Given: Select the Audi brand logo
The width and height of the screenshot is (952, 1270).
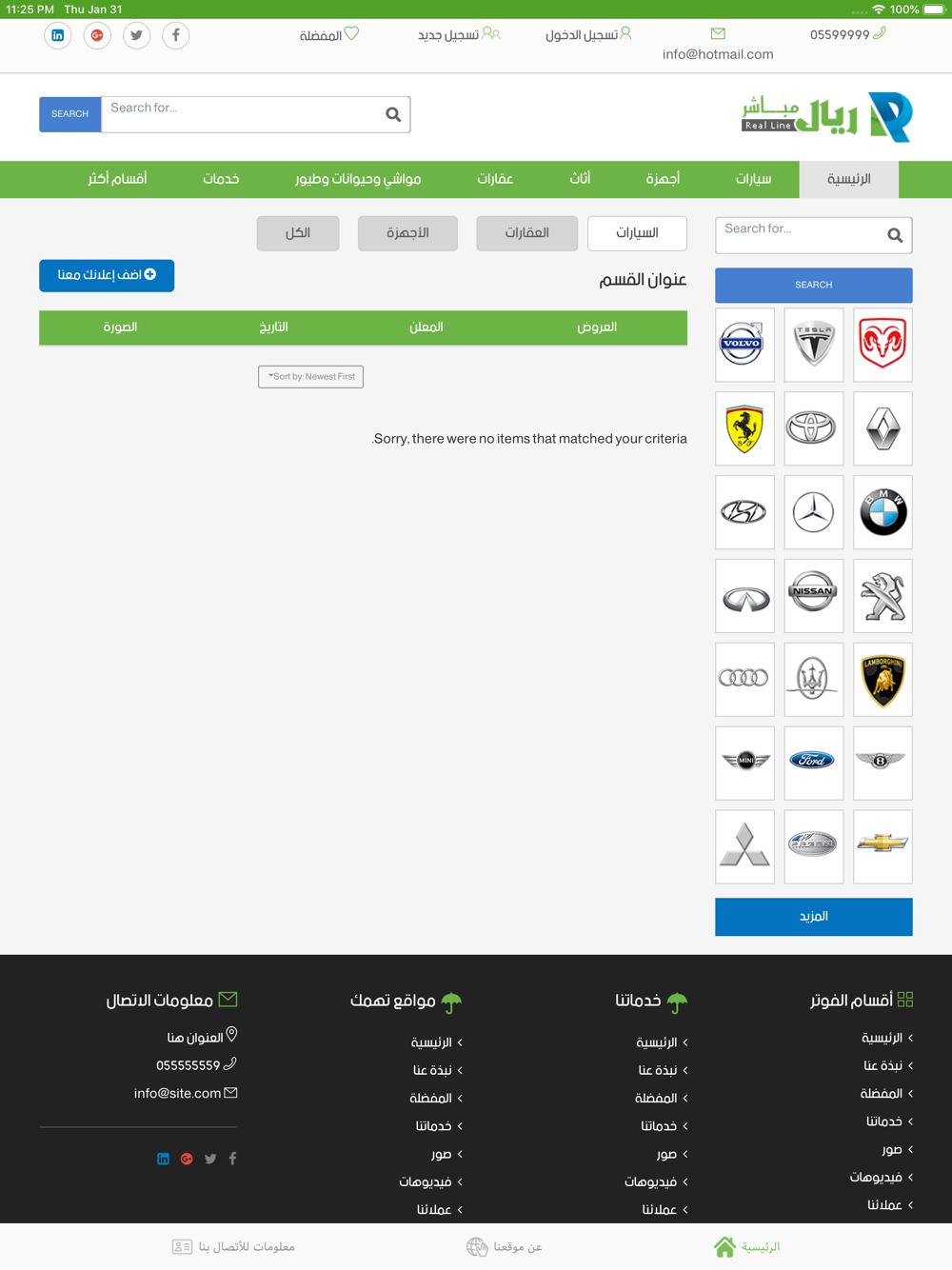Looking at the screenshot, I should (x=744, y=680).
